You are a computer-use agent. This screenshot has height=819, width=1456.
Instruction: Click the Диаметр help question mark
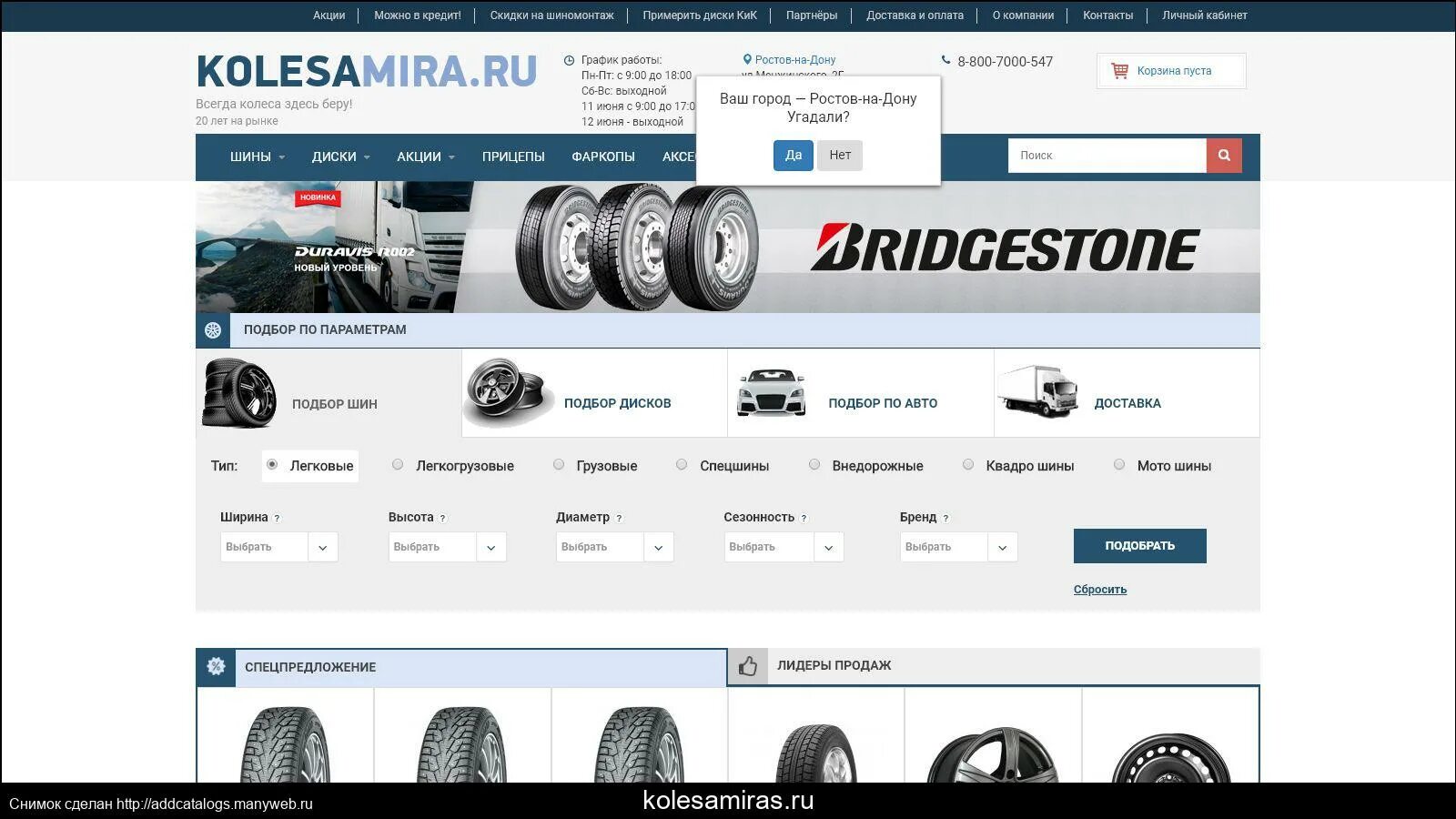click(x=619, y=518)
